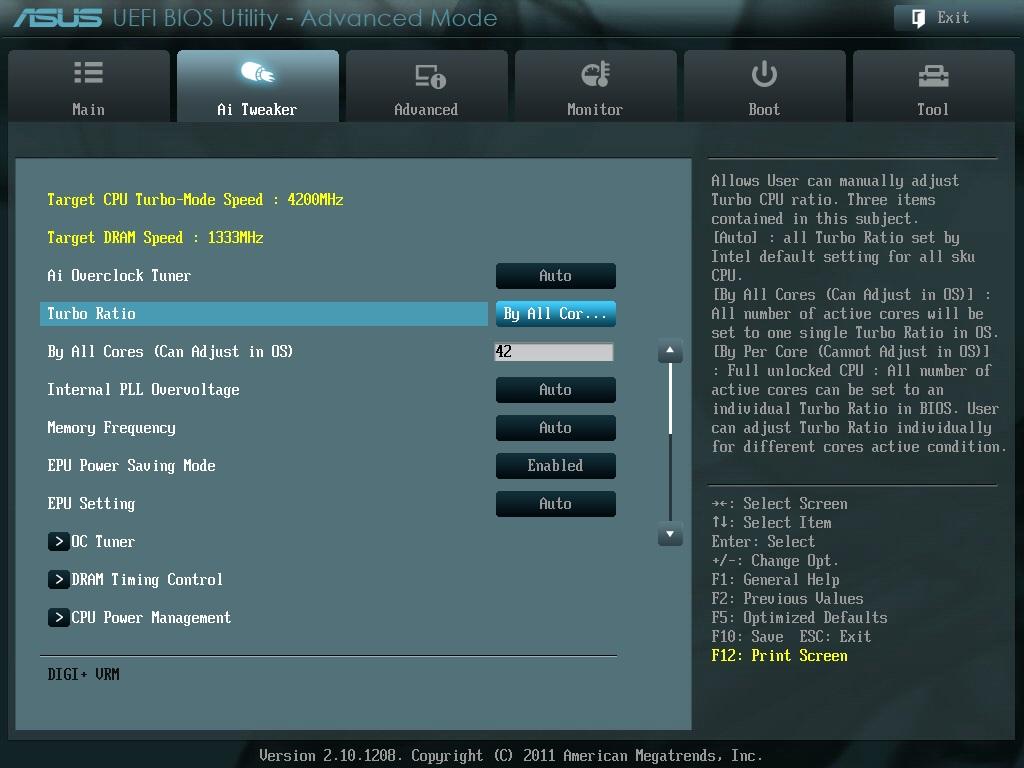Open Internal PLL Overvoltage Auto dropdown
The image size is (1024, 768).
pos(556,390)
